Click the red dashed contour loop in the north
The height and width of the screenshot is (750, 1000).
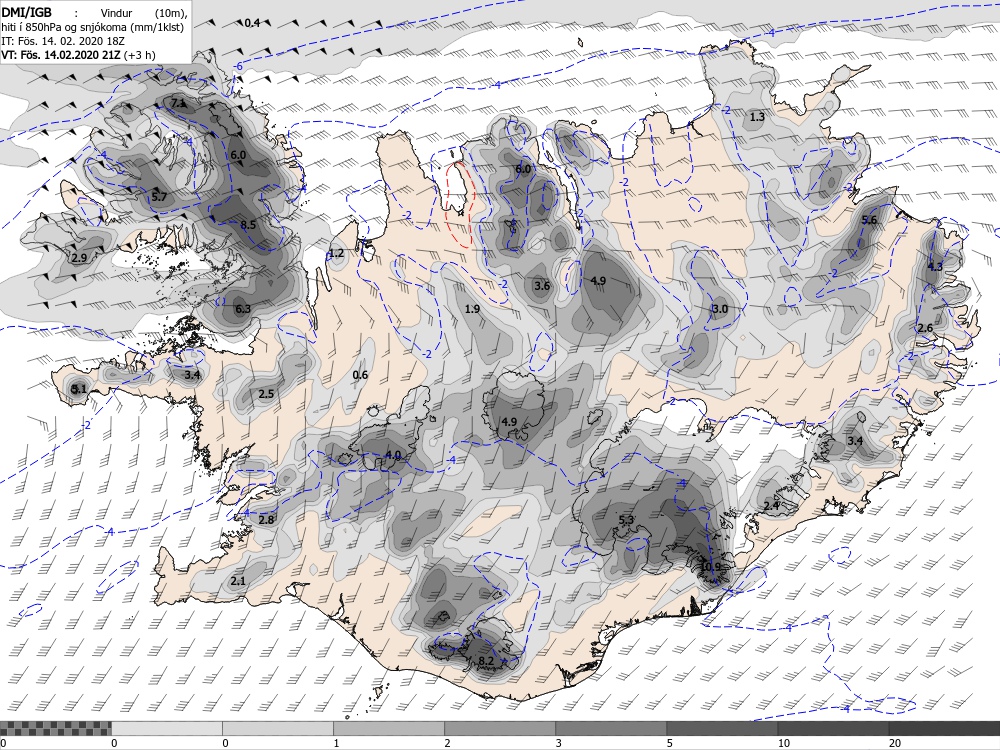pos(459,203)
